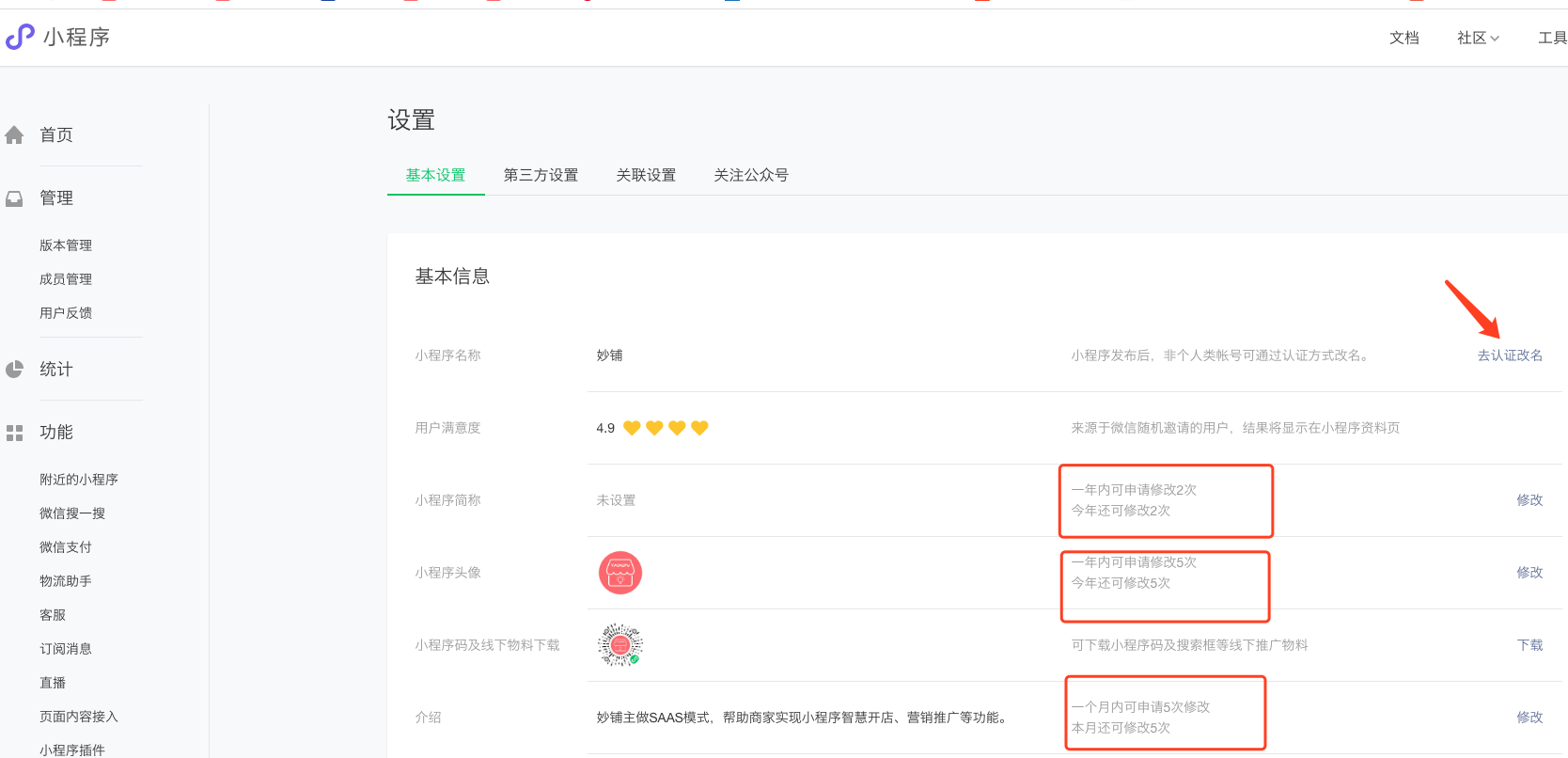
Task: Click the 妙铺主做SAAS模式 introduction text
Action: pyautogui.click(x=804, y=718)
